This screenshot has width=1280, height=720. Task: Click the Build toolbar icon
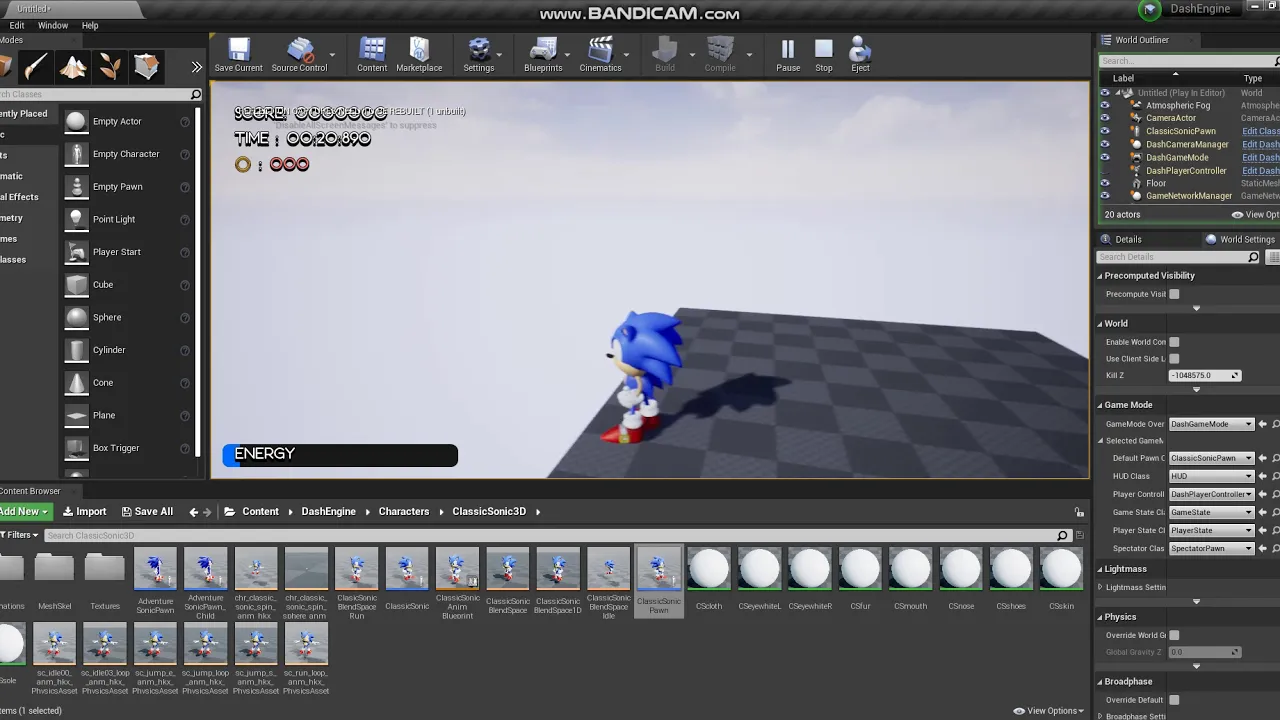tap(665, 55)
